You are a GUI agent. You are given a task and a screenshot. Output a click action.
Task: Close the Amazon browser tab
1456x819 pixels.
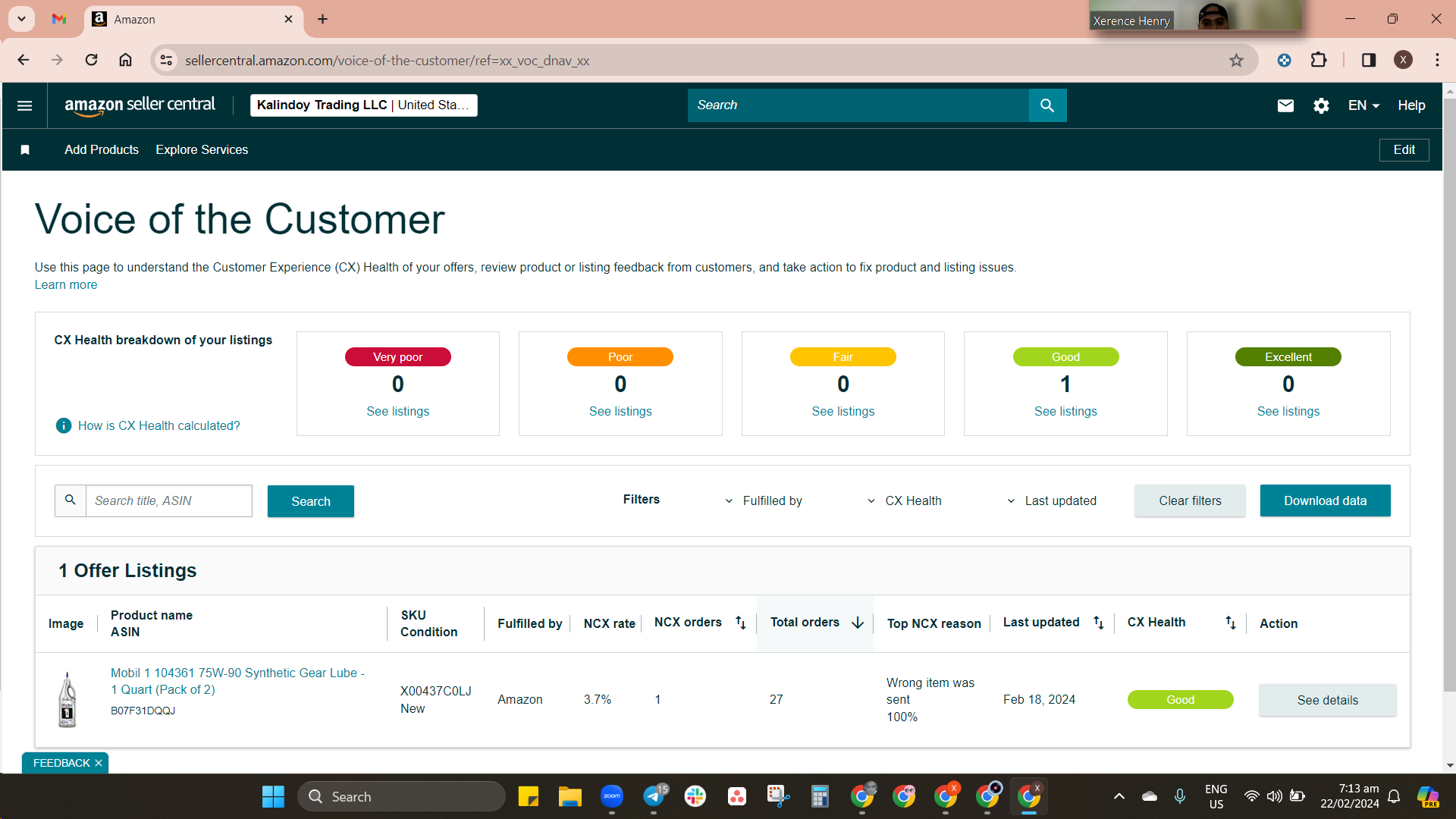tap(288, 19)
